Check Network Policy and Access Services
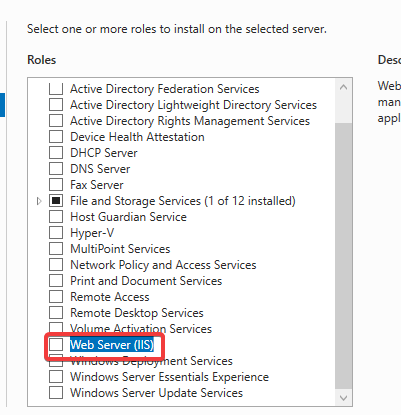The width and height of the screenshot is (401, 415). (56, 265)
